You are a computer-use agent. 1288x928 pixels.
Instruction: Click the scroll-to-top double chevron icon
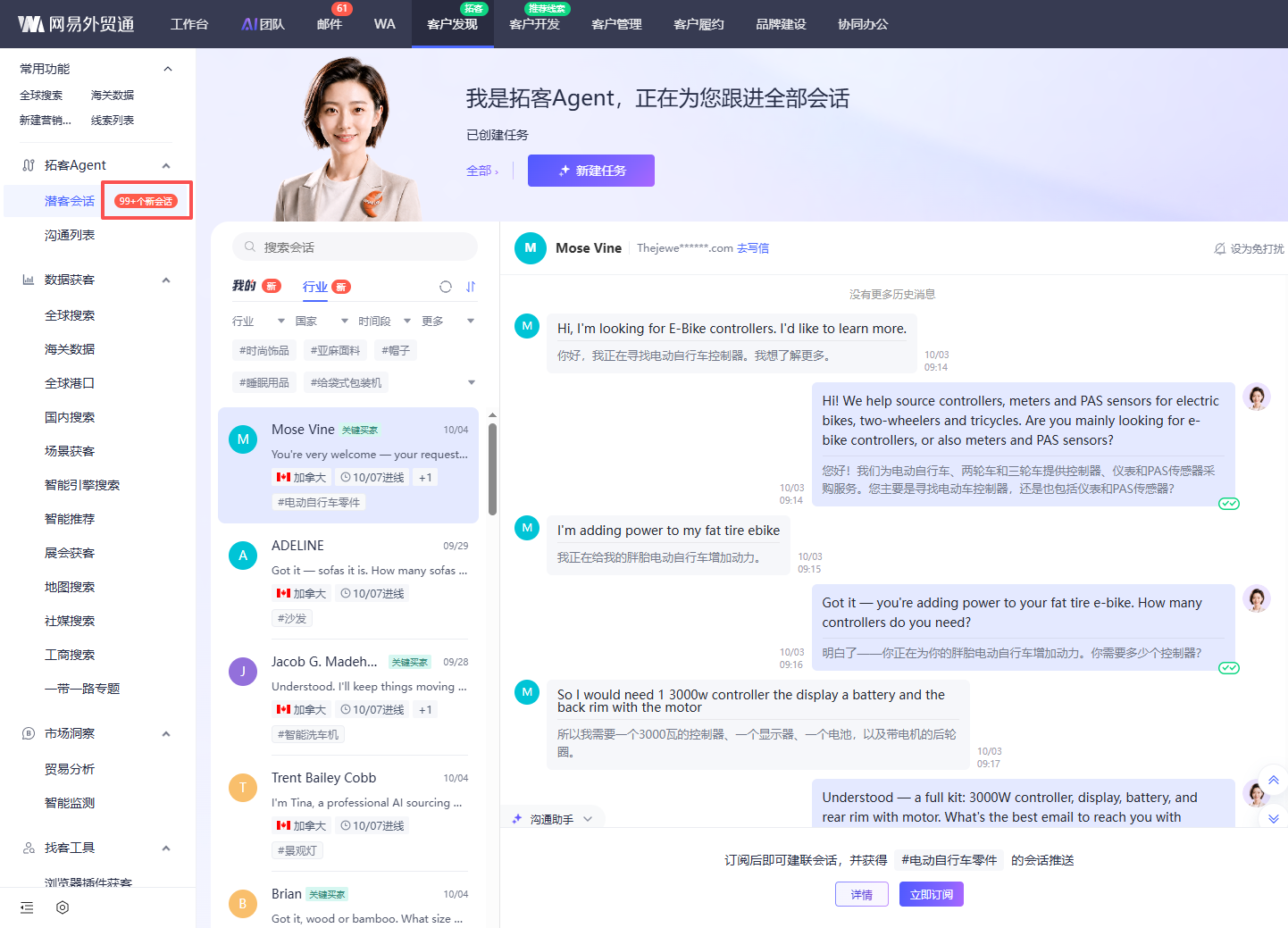tap(1273, 780)
